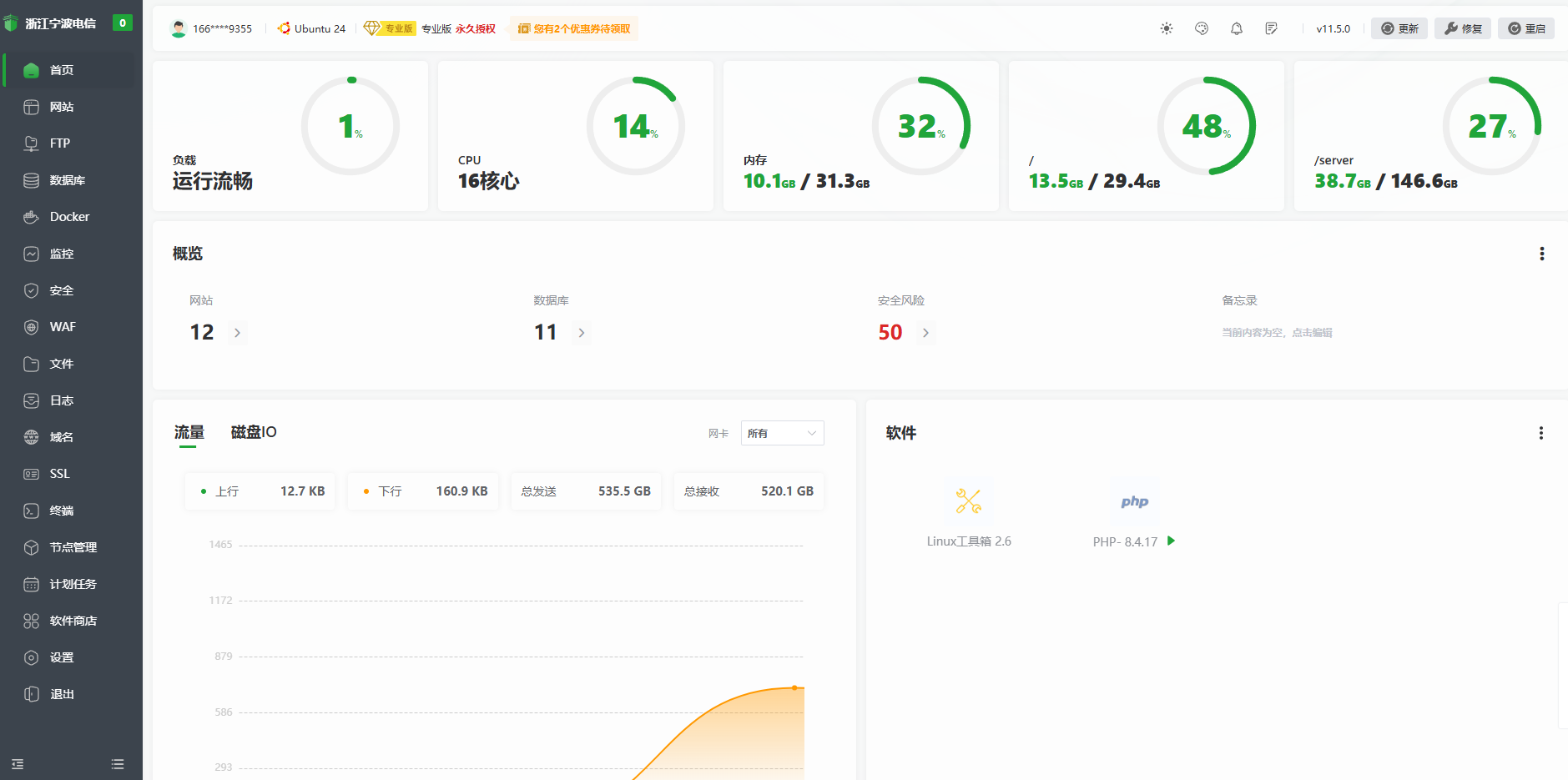
Task: Expand the 网站 count chevron
Action: click(238, 333)
